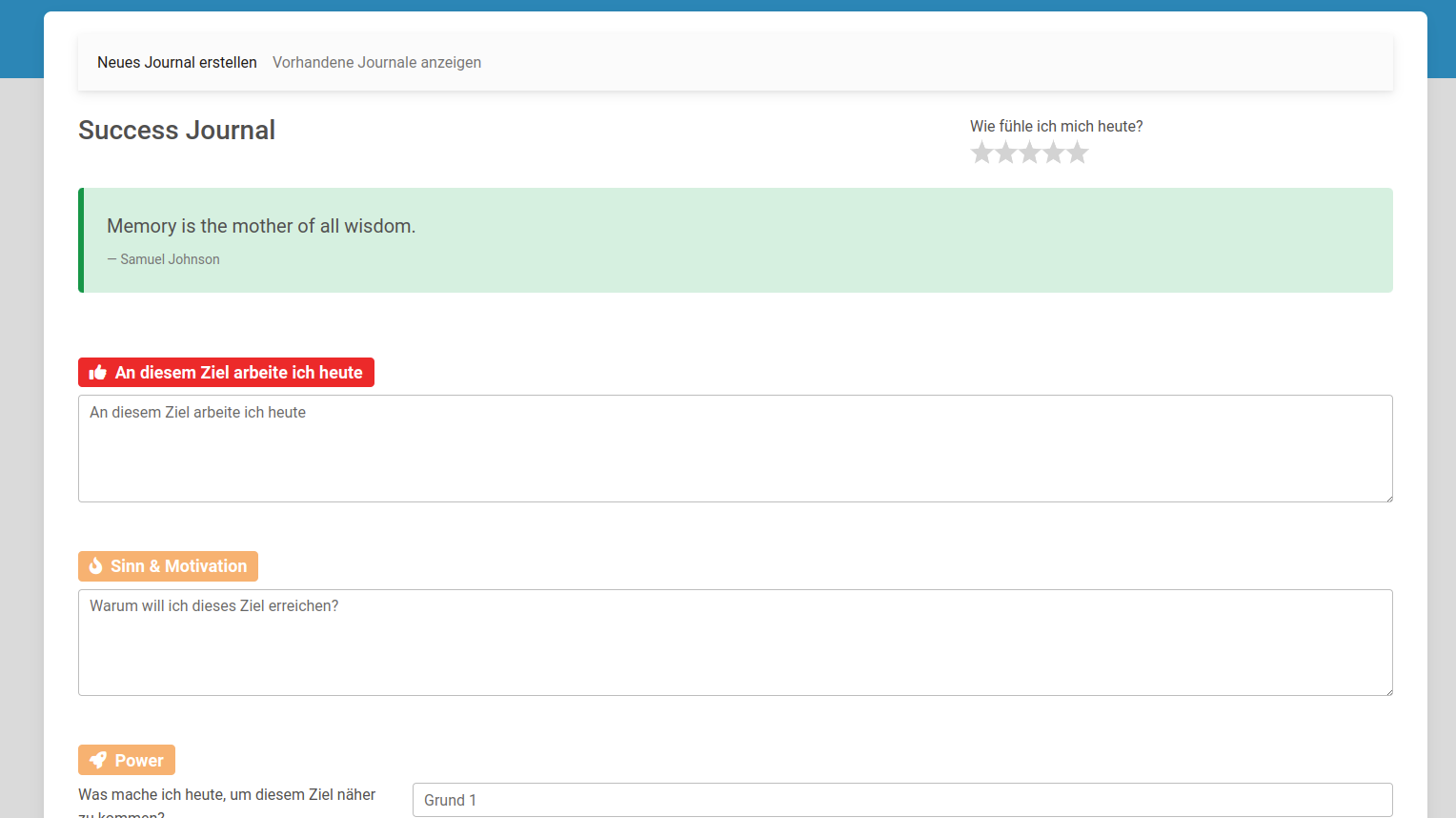Click the flame icon beside Sinn & Motivation
This screenshot has width=1456, height=818.
pyautogui.click(x=95, y=566)
